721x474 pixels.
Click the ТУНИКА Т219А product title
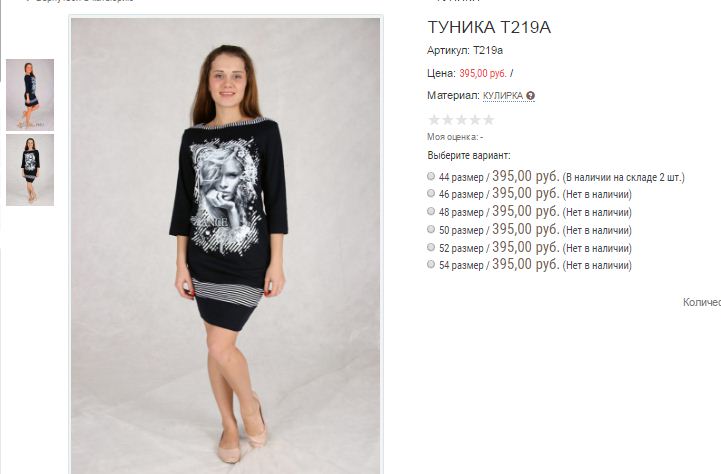[x=489, y=27]
